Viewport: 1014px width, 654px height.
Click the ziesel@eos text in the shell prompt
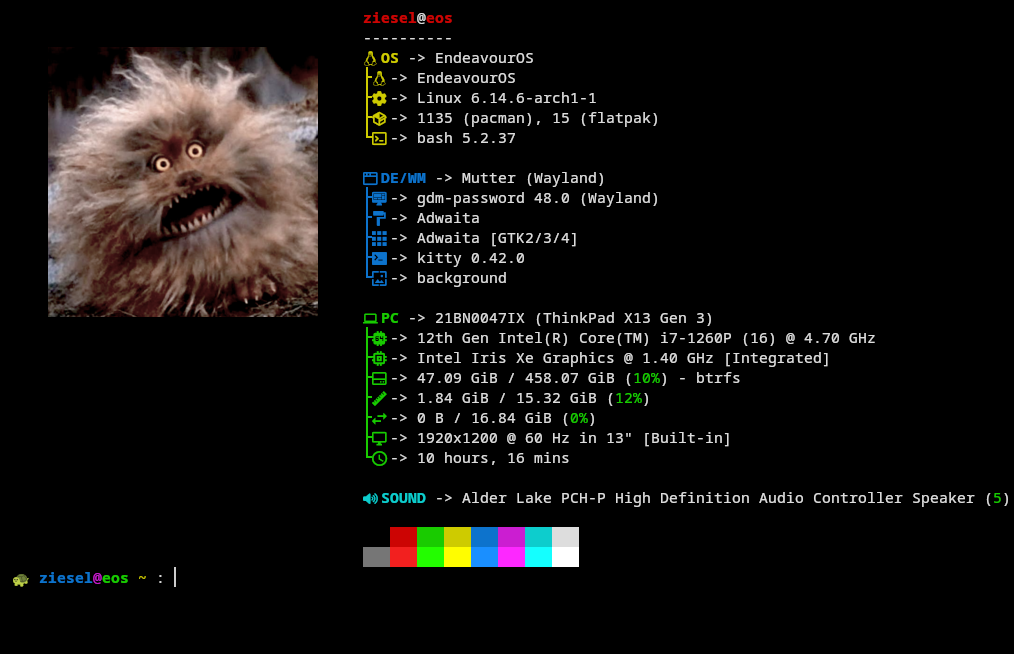83,578
